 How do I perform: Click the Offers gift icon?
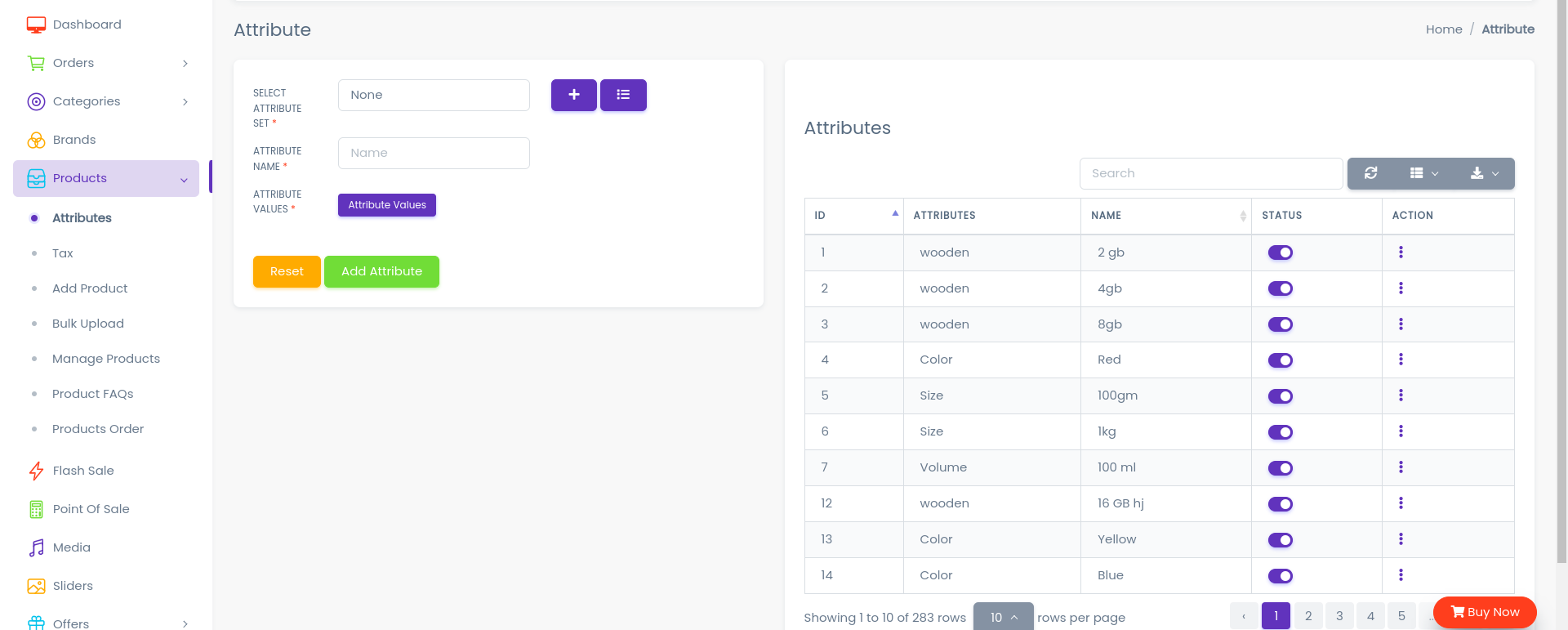click(x=36, y=623)
